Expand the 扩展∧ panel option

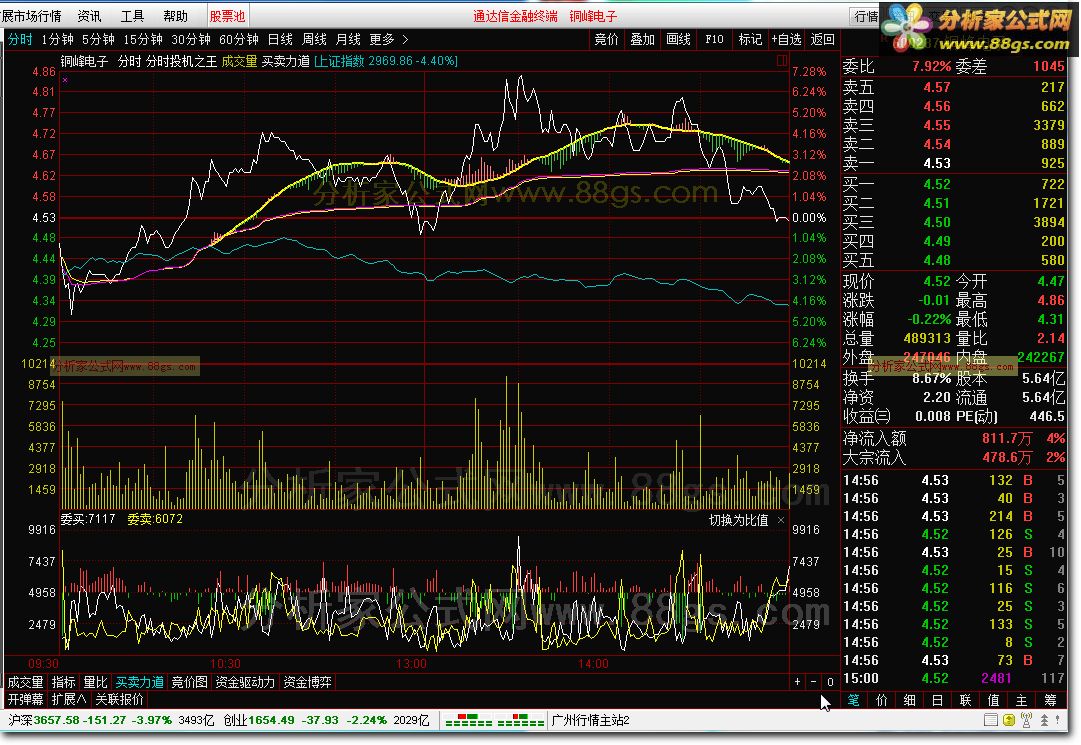[x=69, y=699]
